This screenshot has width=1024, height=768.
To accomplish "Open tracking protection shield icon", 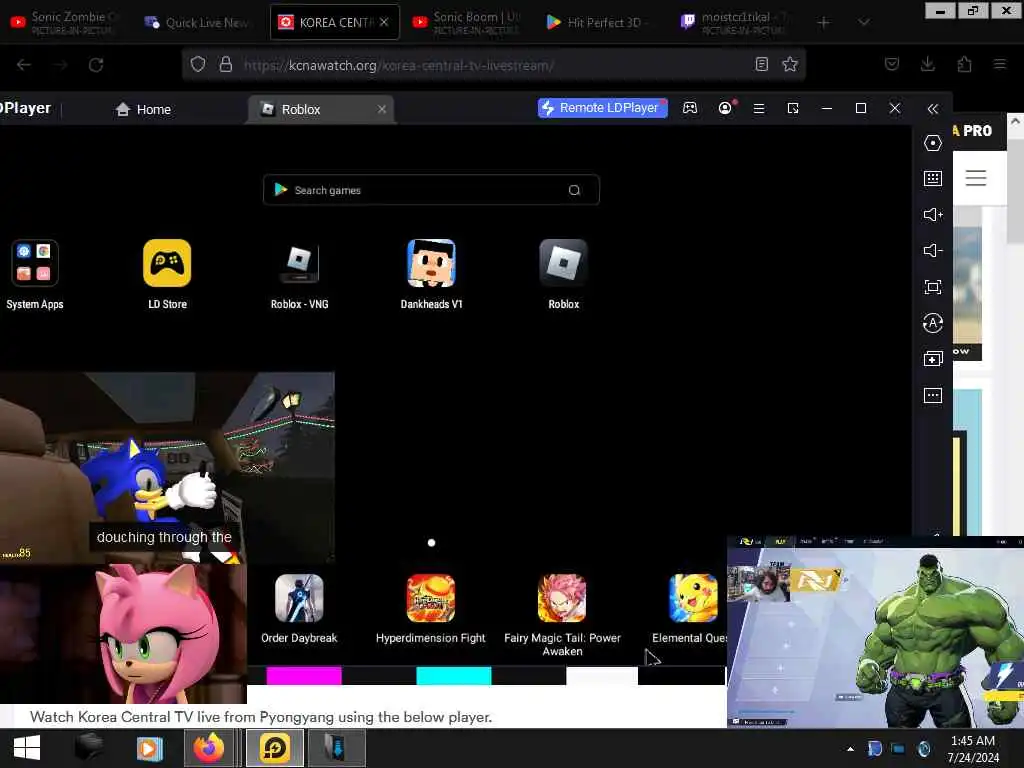I will 198,64.
